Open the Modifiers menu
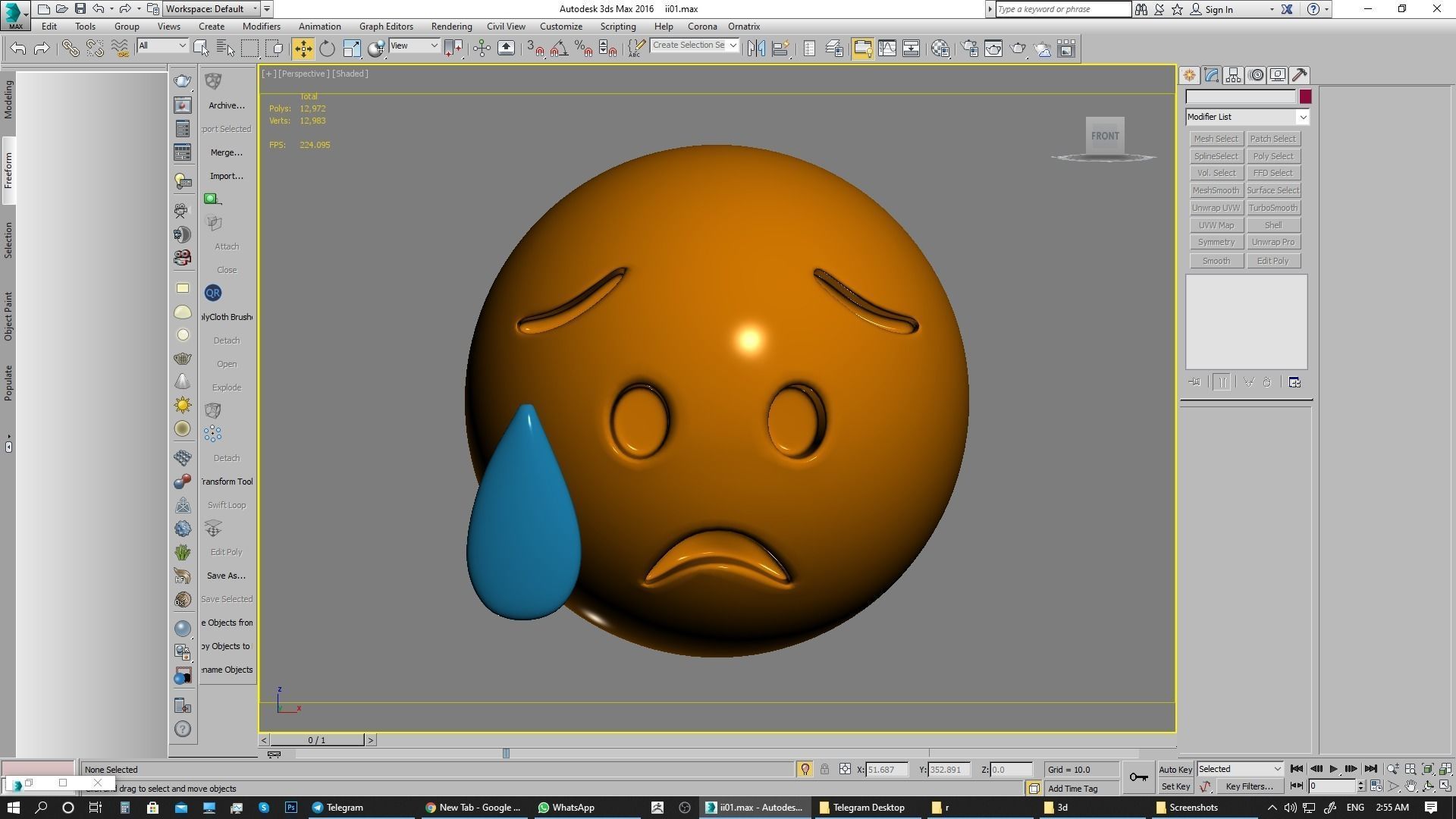The height and width of the screenshot is (819, 1456). coord(261,27)
